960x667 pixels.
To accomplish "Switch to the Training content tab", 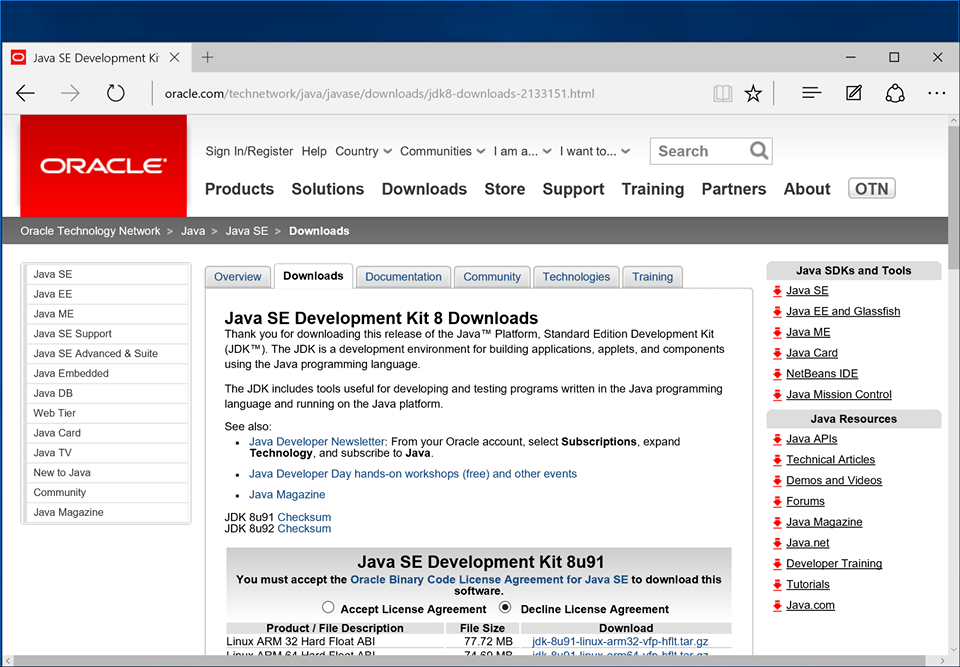I will (653, 277).
